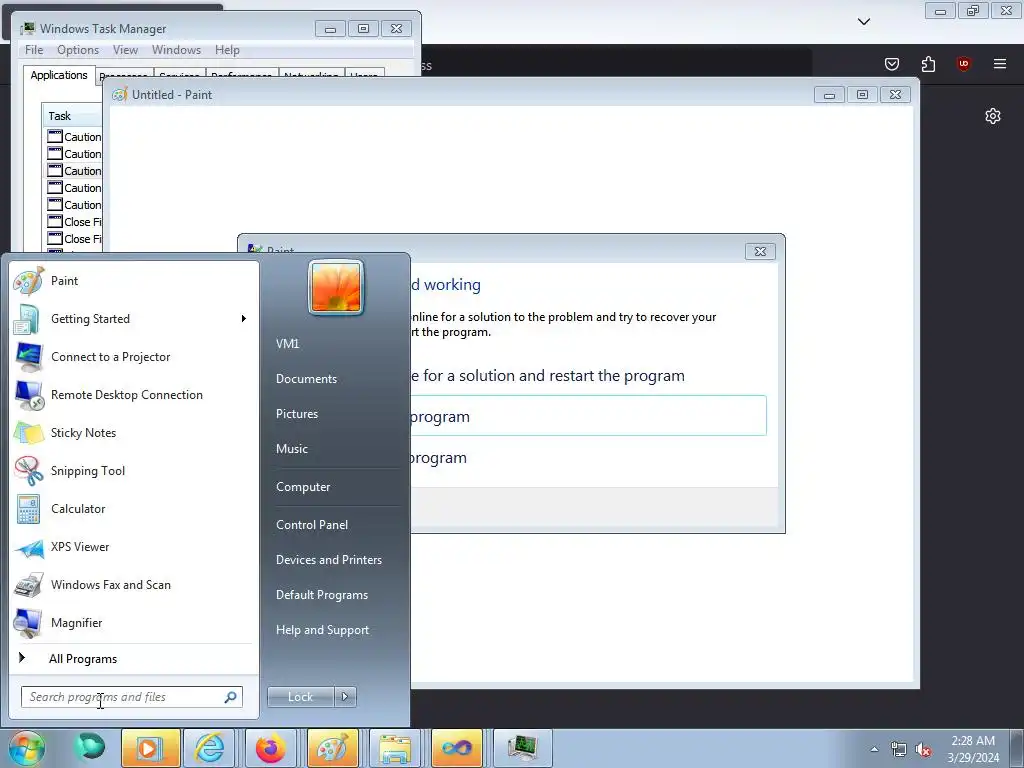The width and height of the screenshot is (1024, 768).
Task: Open Default Programs
Action: click(322, 595)
